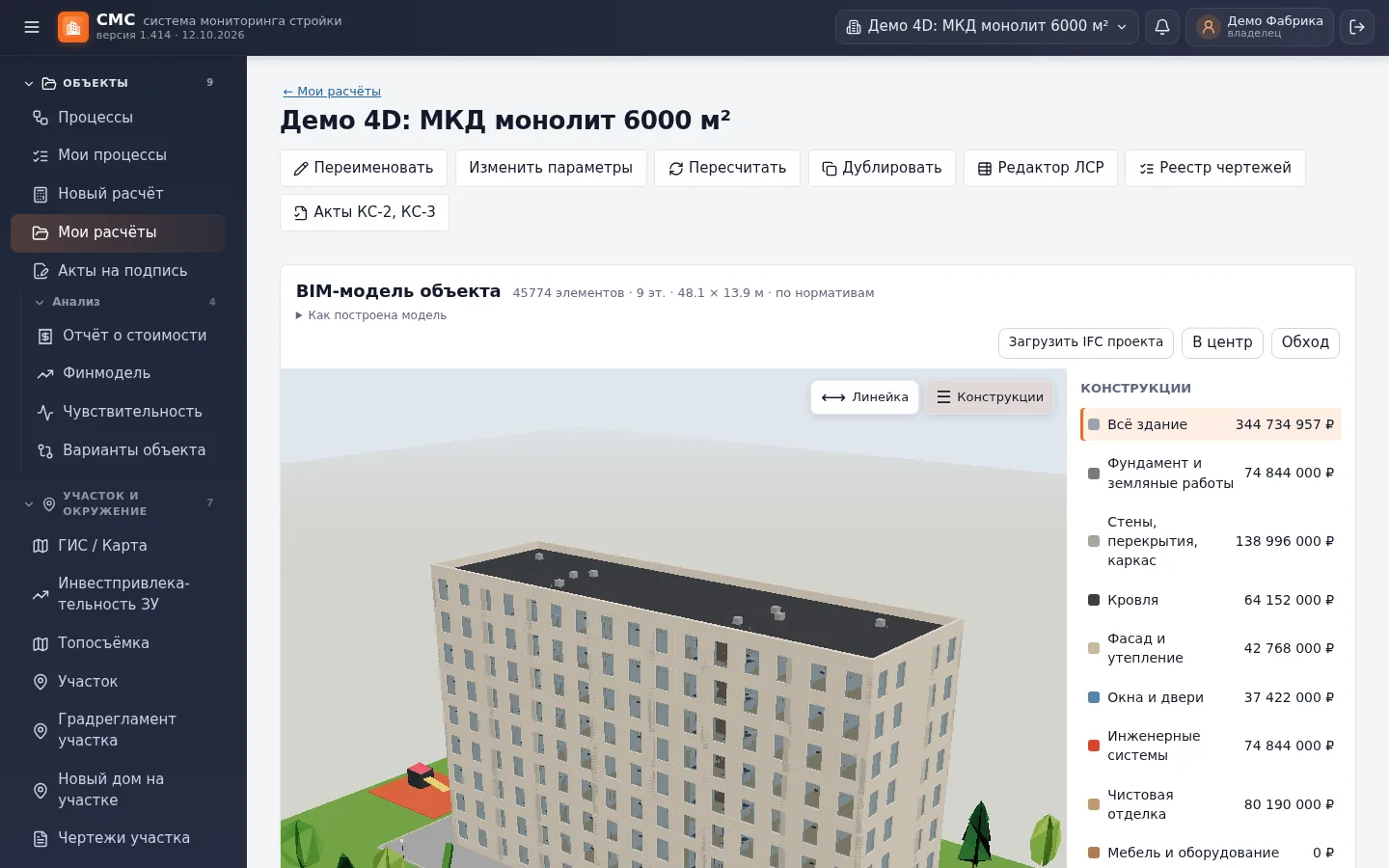Click the copy icon on Дублировать

(x=830, y=169)
